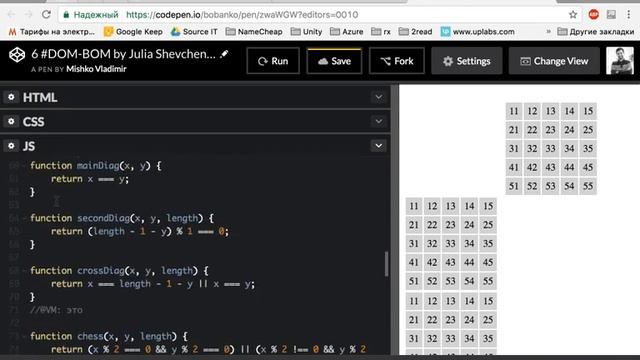Open HTML editor settings gear

(11, 97)
